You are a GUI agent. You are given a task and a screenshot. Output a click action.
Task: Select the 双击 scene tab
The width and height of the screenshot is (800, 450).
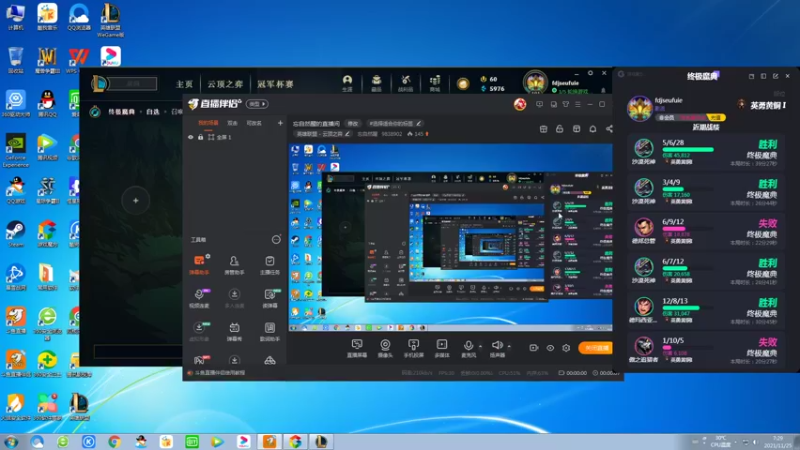(x=232, y=123)
